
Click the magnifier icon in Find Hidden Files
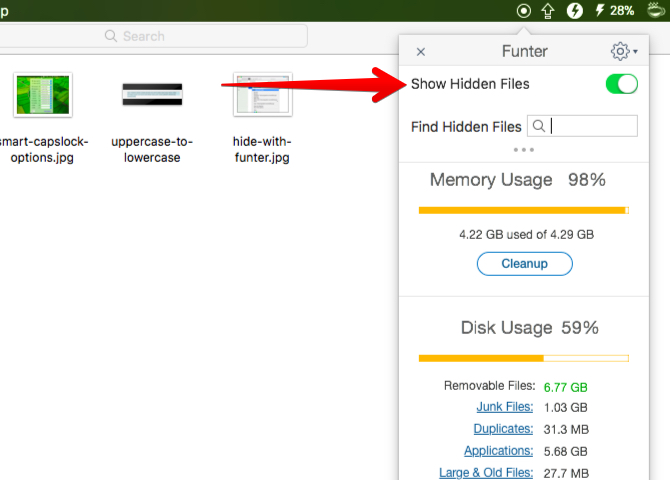[539, 126]
